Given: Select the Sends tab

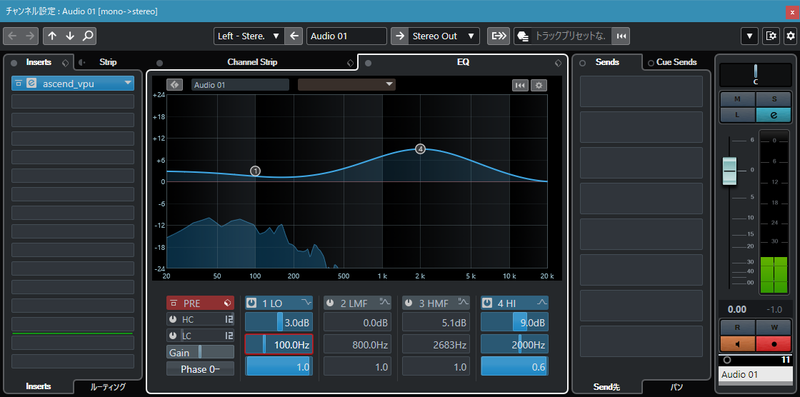Looking at the screenshot, I should coord(607,62).
